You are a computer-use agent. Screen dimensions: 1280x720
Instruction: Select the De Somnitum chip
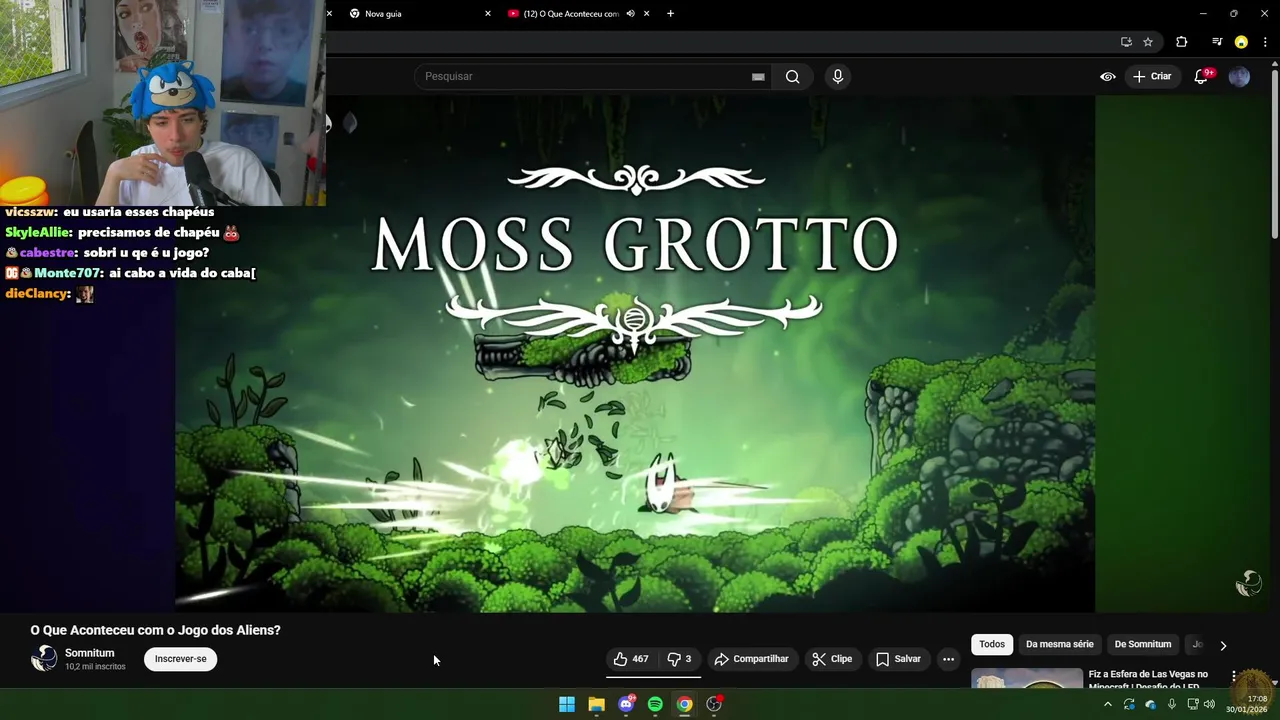click(x=1143, y=644)
